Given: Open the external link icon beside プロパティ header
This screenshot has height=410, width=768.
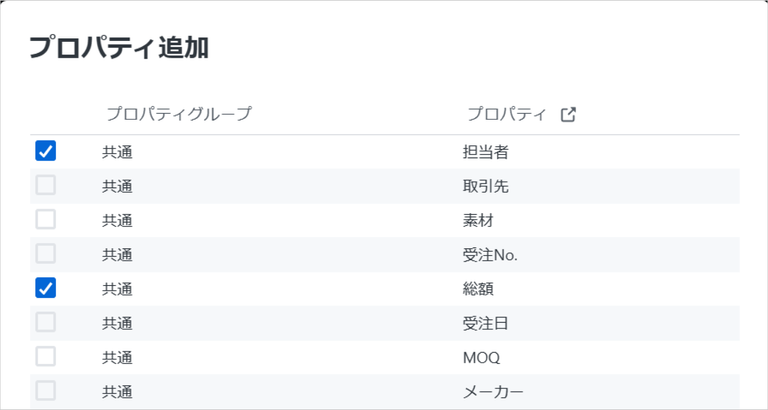Looking at the screenshot, I should coord(568,115).
